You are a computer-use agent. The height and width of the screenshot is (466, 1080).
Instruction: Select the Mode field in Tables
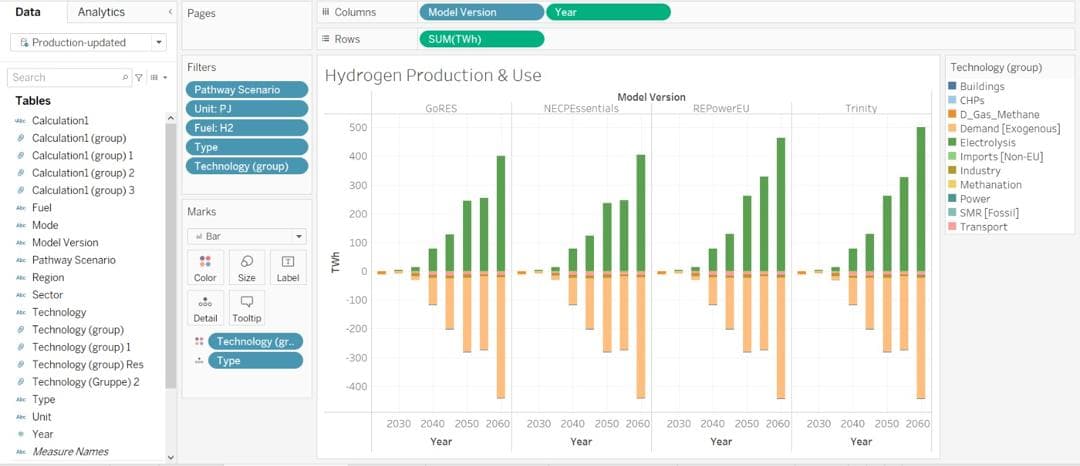click(45, 225)
